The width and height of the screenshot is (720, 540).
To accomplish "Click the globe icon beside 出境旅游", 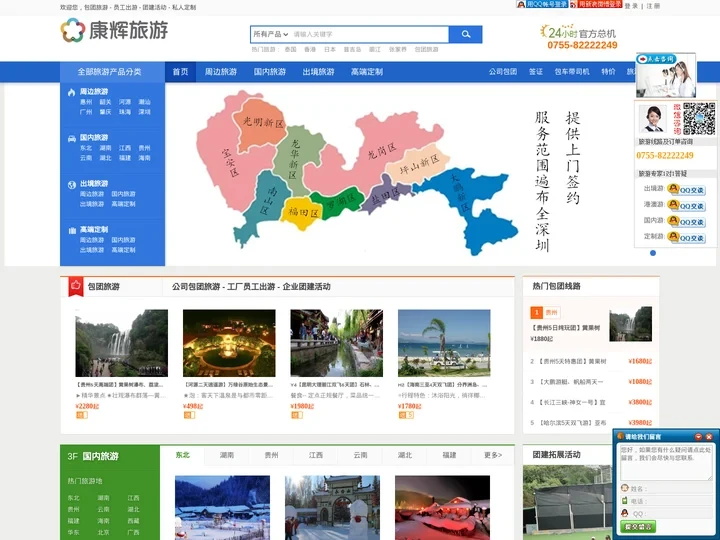I will pos(72,185).
